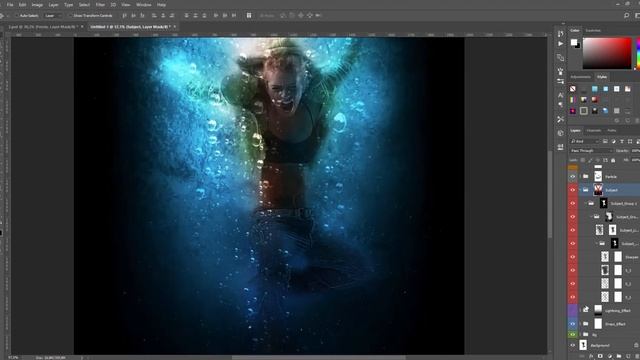
Task: Expand the Particle layer group
Action: point(580,177)
